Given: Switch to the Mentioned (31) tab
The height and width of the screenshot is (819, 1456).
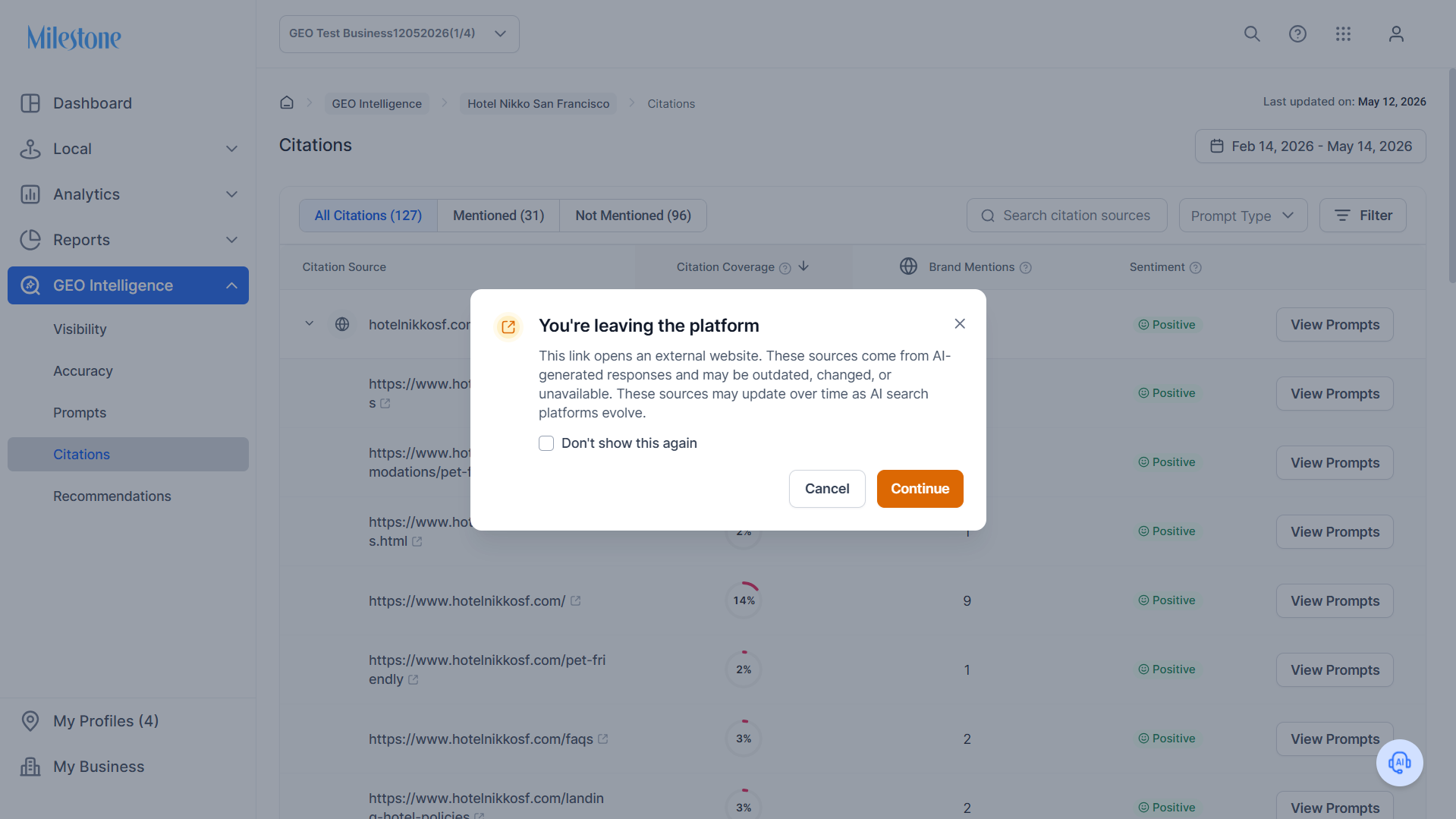Looking at the screenshot, I should click(x=498, y=216).
